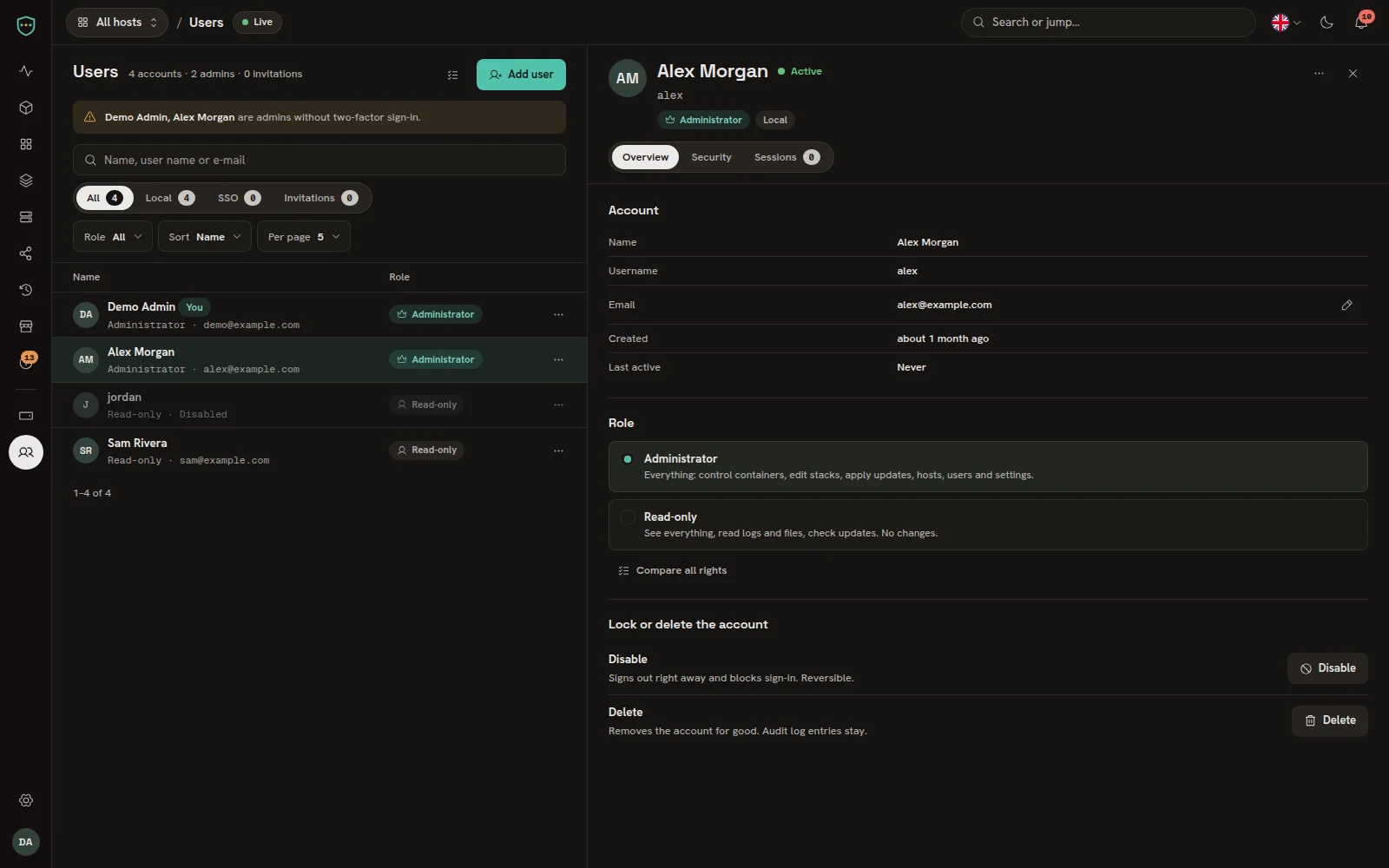Image resolution: width=1389 pixels, height=868 pixels.
Task: Open the Sort Name dropdown
Action: point(205,236)
